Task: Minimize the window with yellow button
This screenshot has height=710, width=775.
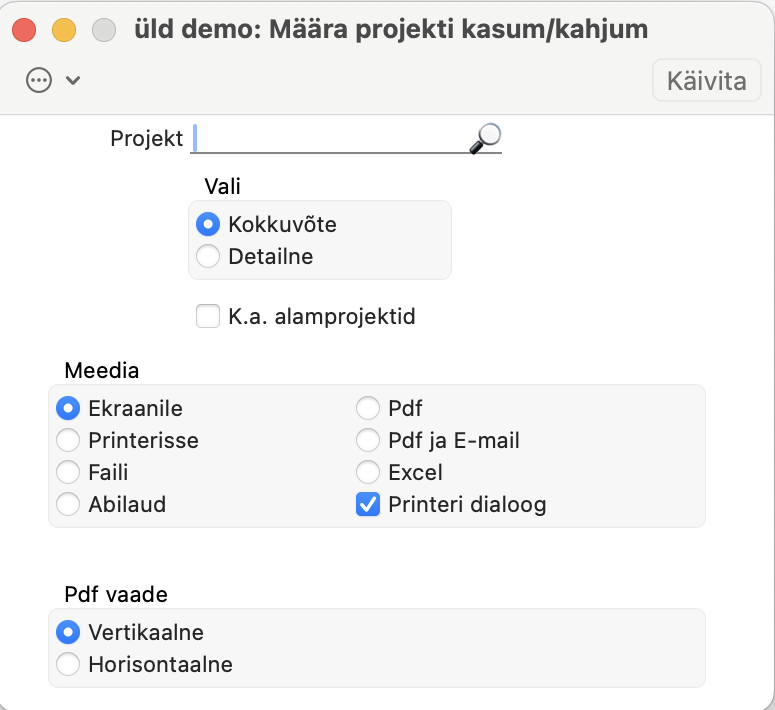Action: point(64,30)
